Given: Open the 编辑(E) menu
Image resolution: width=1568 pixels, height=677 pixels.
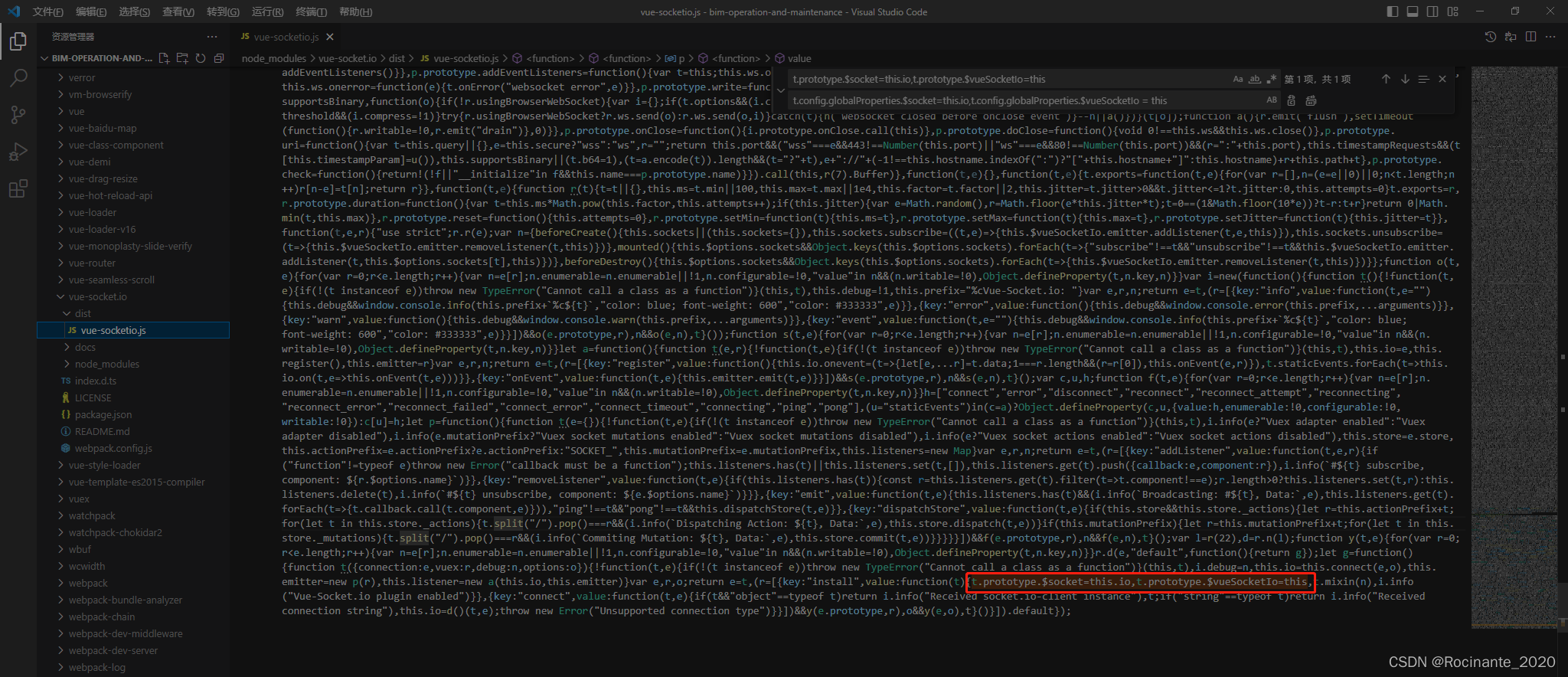Looking at the screenshot, I should (91, 11).
